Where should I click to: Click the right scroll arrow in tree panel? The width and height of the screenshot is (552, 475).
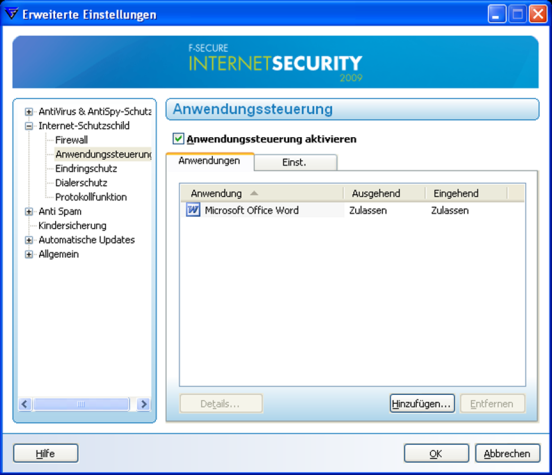pyautogui.click(x=144, y=404)
